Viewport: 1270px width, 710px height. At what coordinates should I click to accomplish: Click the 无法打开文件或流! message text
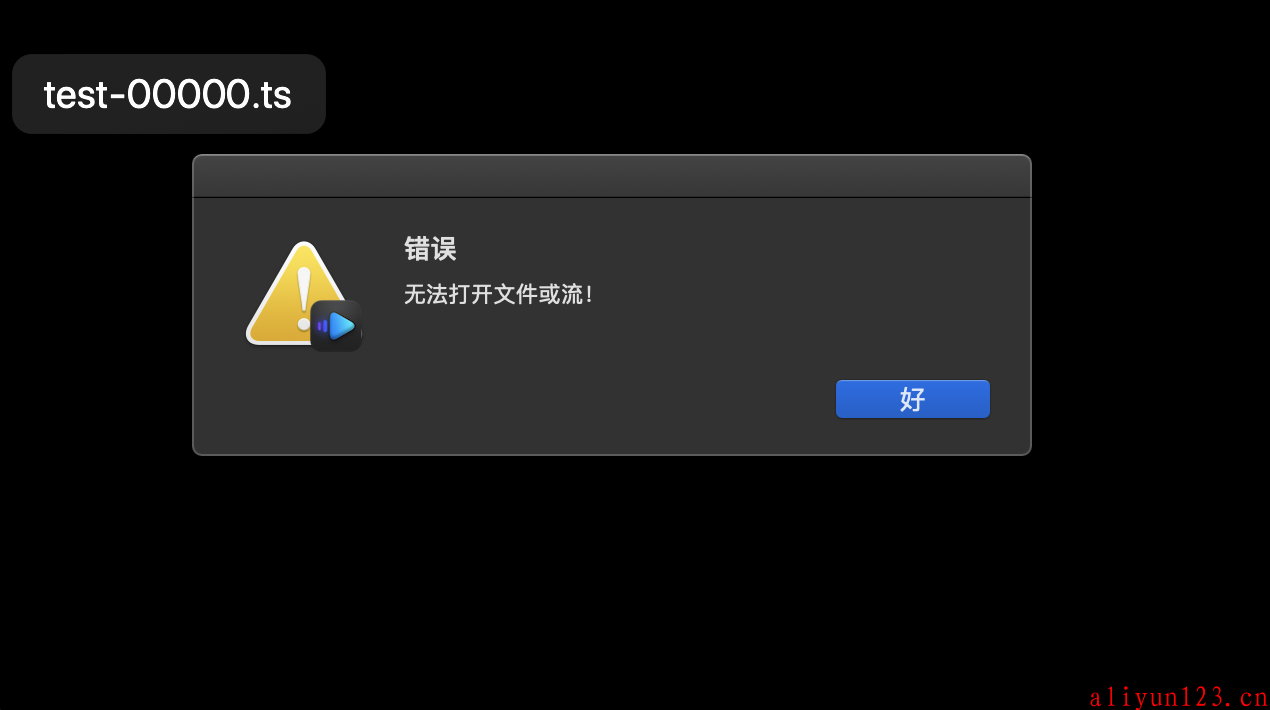499,295
